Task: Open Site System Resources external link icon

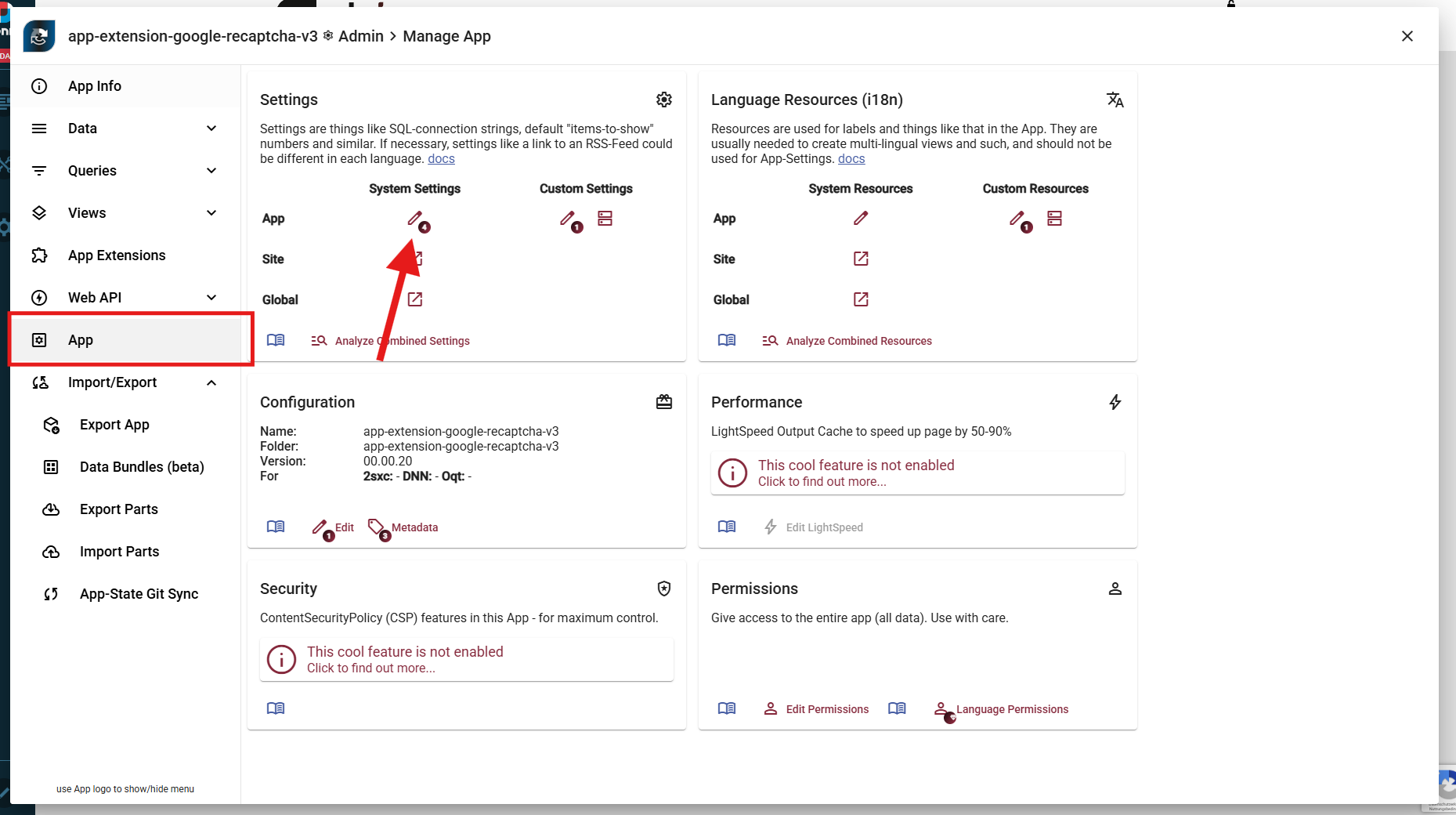Action: pos(861,259)
